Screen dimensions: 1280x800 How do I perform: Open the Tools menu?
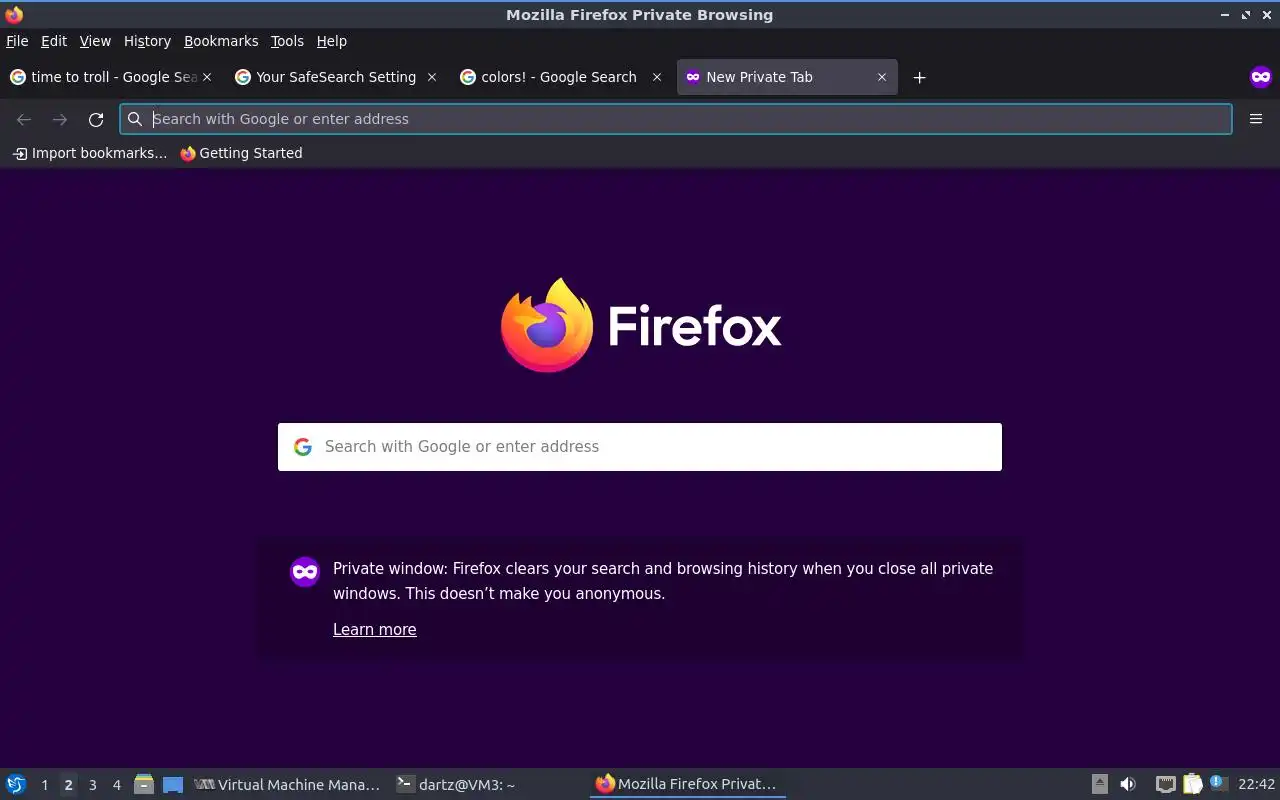[x=287, y=41]
